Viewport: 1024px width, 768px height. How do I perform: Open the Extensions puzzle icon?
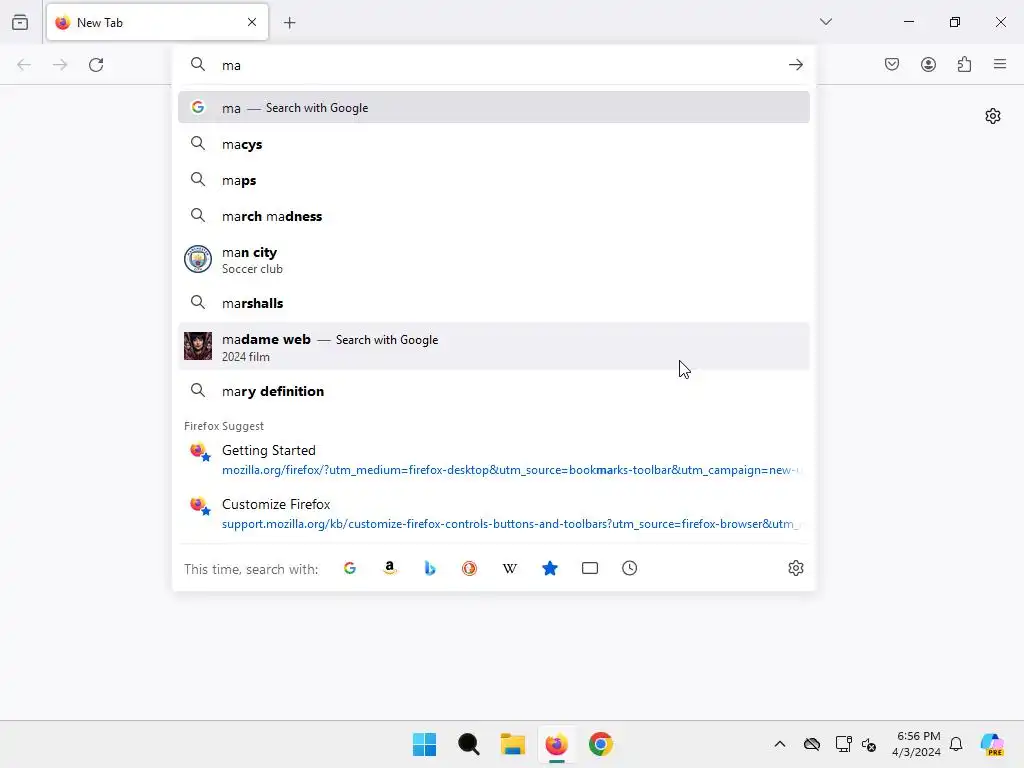964,64
